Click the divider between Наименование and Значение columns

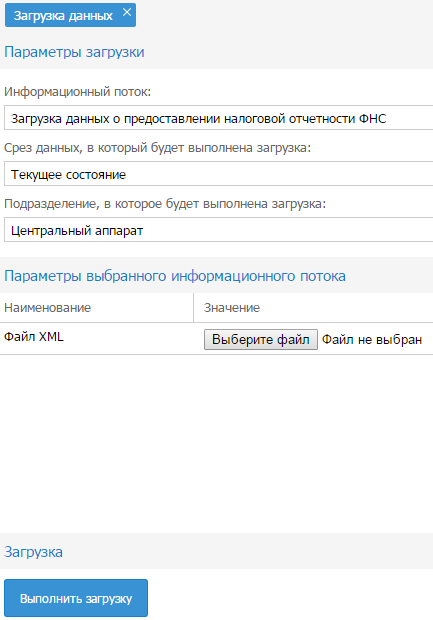194,308
